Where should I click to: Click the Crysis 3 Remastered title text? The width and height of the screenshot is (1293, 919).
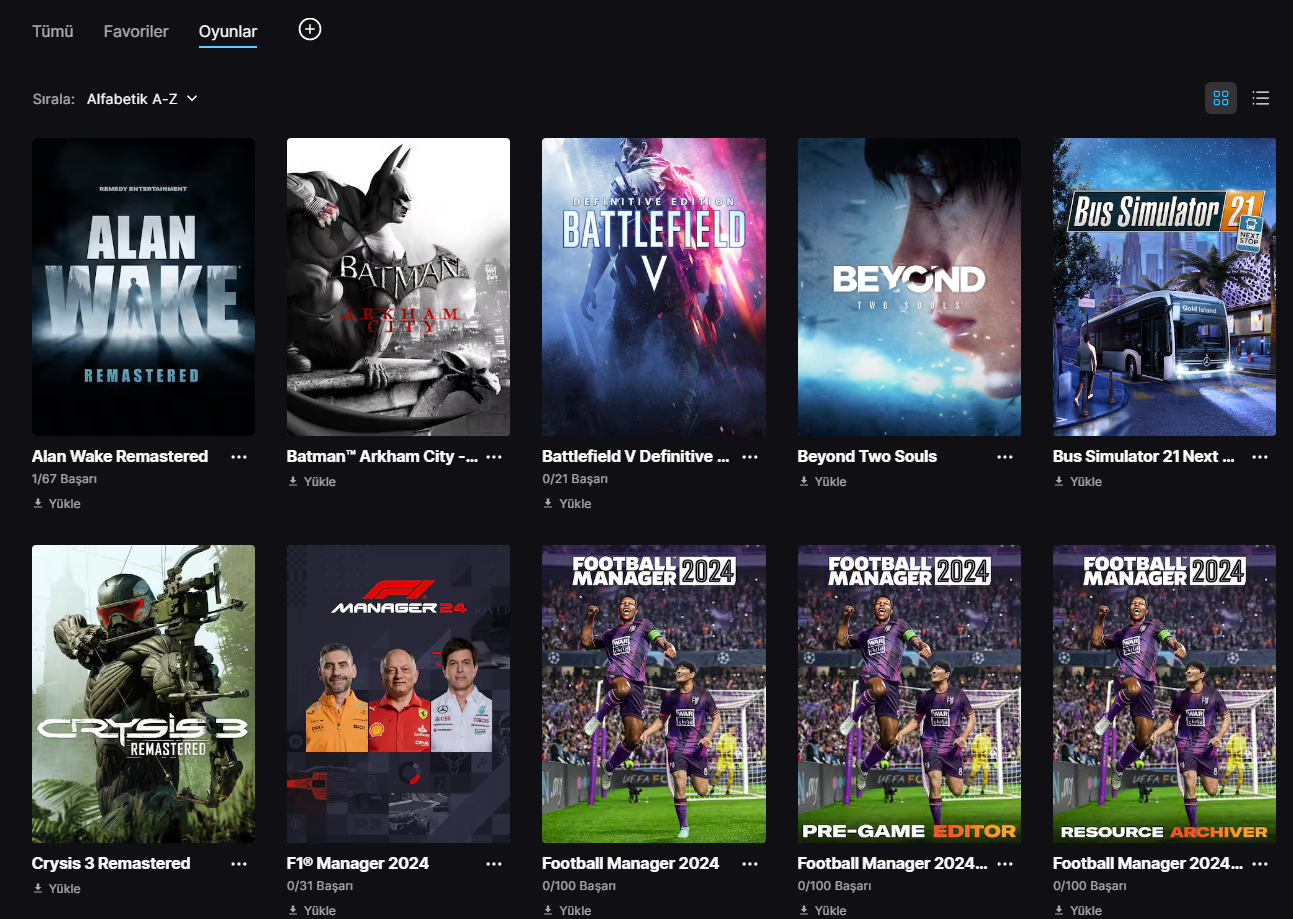coord(111,863)
